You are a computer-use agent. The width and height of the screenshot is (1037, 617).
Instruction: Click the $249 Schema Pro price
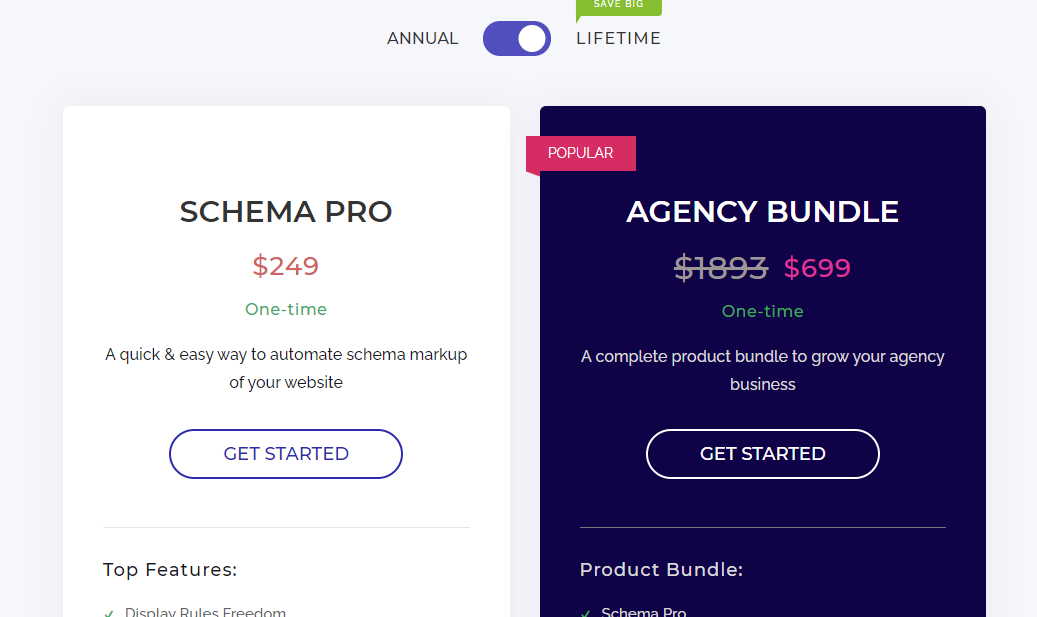coord(286,266)
